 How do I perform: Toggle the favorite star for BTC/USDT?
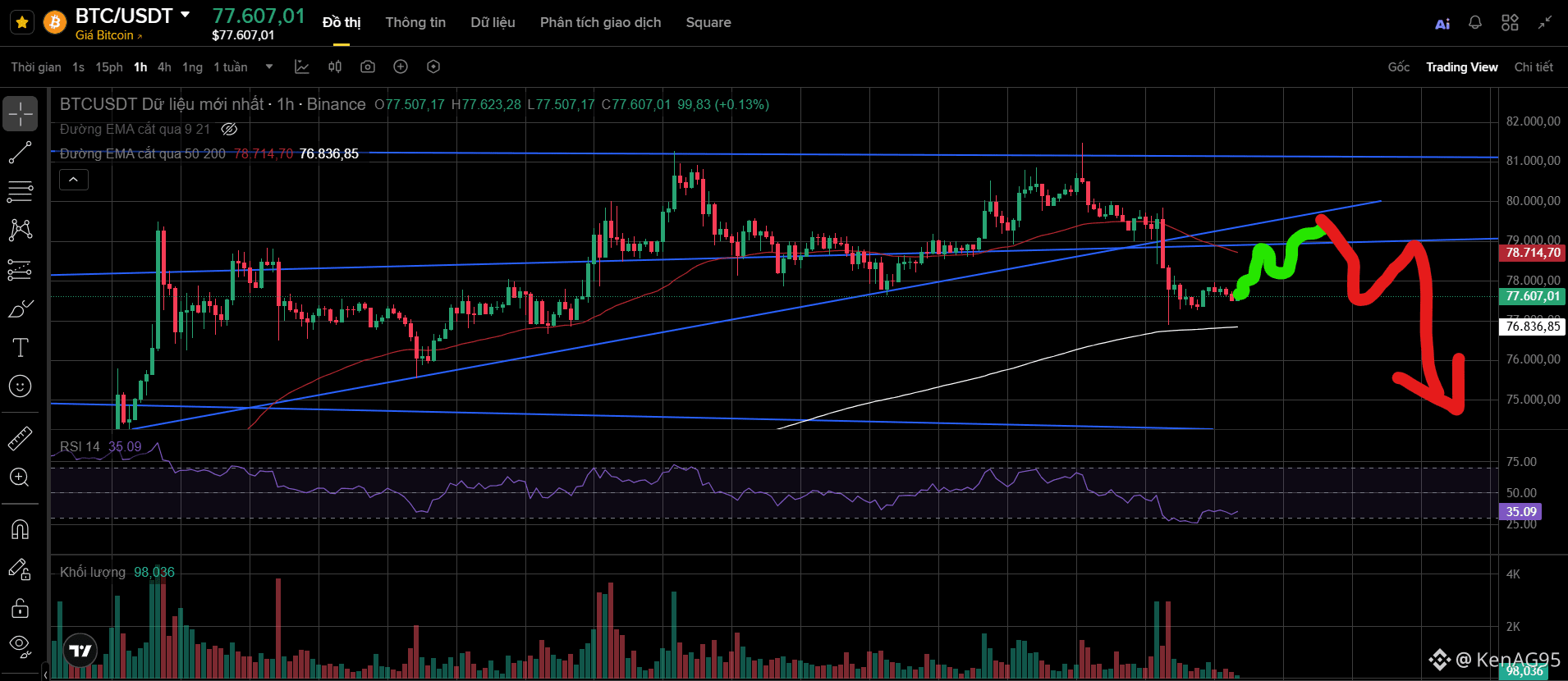point(22,22)
